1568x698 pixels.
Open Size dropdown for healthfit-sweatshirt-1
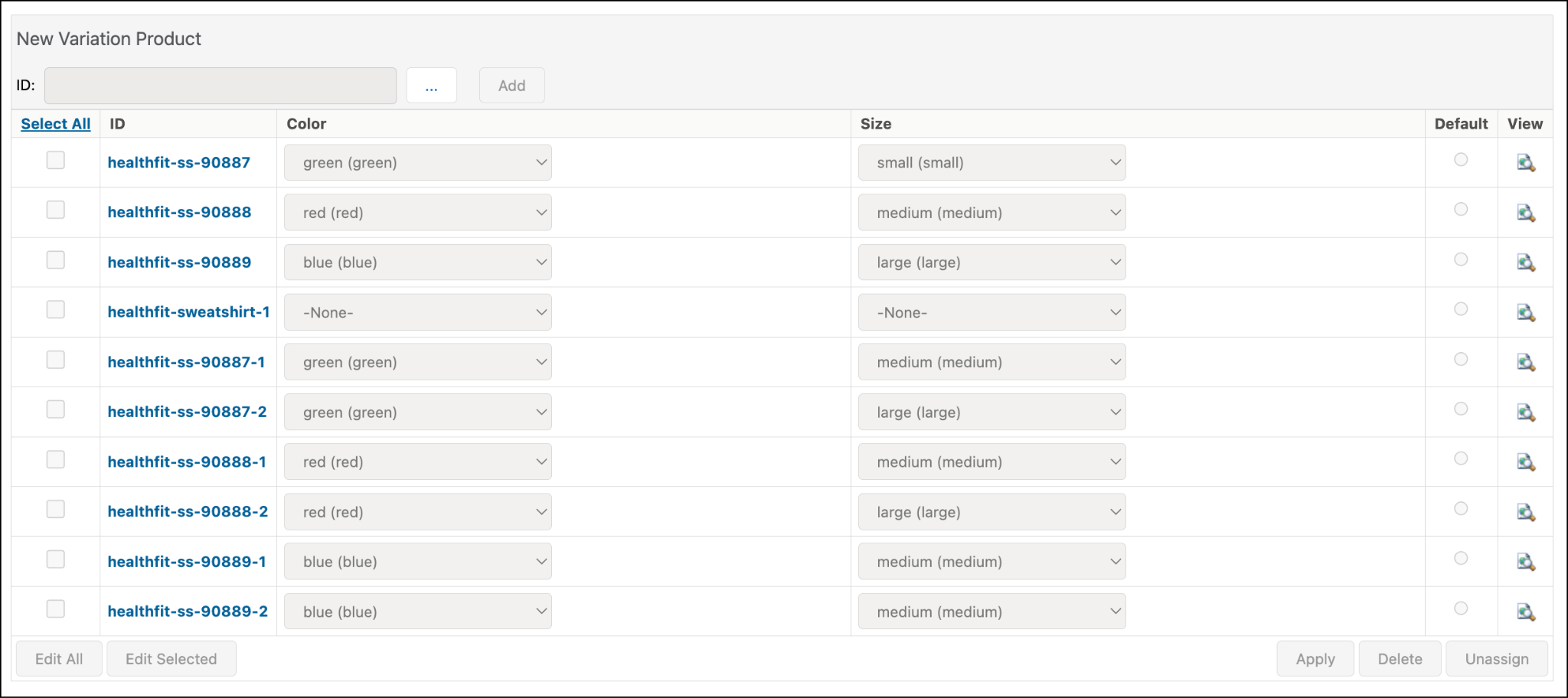tap(992, 312)
